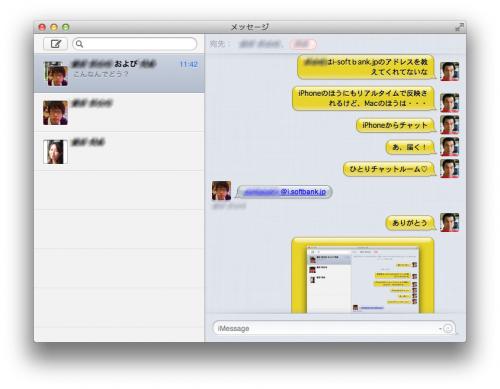The width and height of the screenshot is (500, 389).
Task: Click the ひとりチャットルーム message bubble
Action: [389, 169]
